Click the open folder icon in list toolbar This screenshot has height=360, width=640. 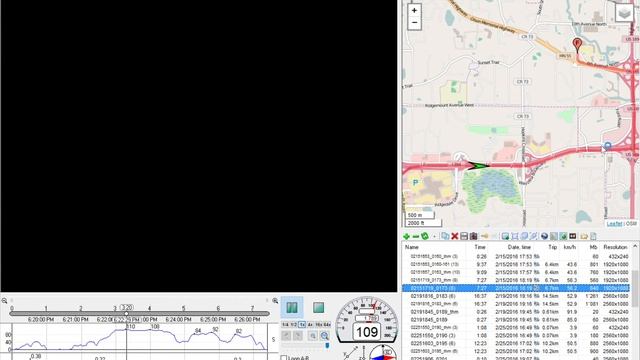point(584,236)
